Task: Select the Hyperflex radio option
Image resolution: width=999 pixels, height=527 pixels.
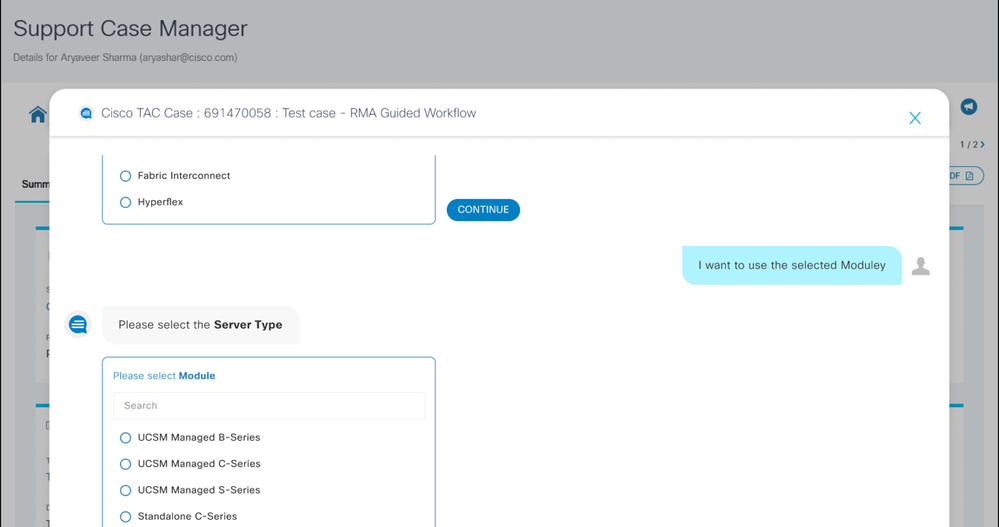Action: coord(126,203)
